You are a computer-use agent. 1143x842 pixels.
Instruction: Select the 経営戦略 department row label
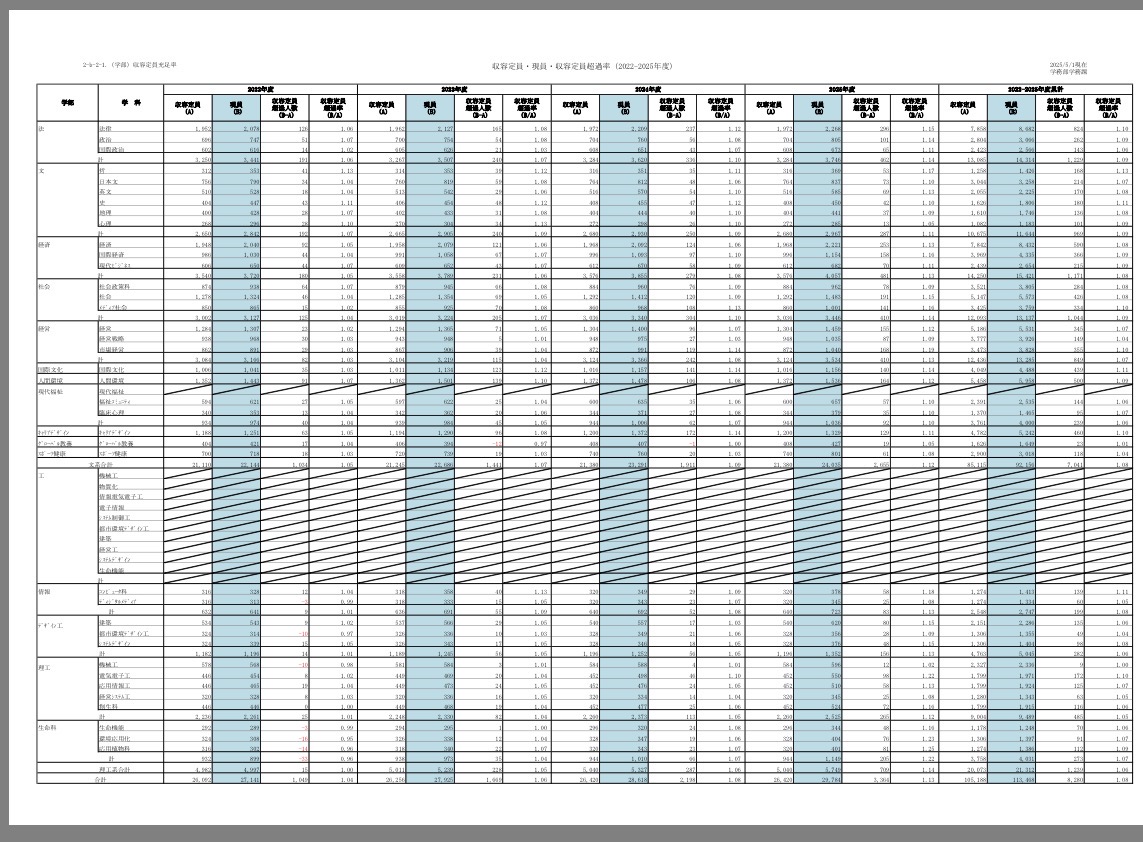coord(111,338)
